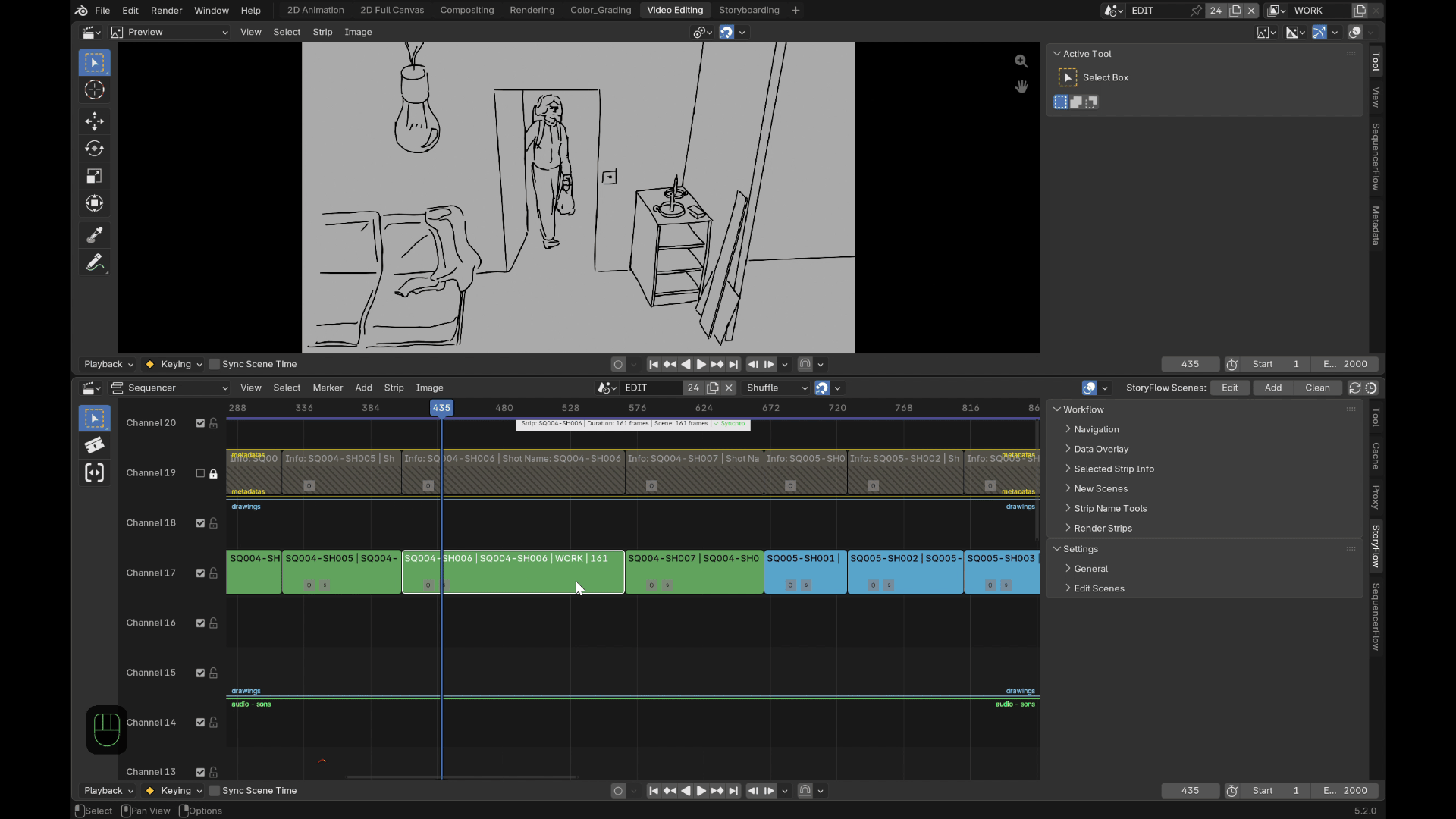
Task: Click Use Preview Range clock icon at bottom
Action: 1232,790
